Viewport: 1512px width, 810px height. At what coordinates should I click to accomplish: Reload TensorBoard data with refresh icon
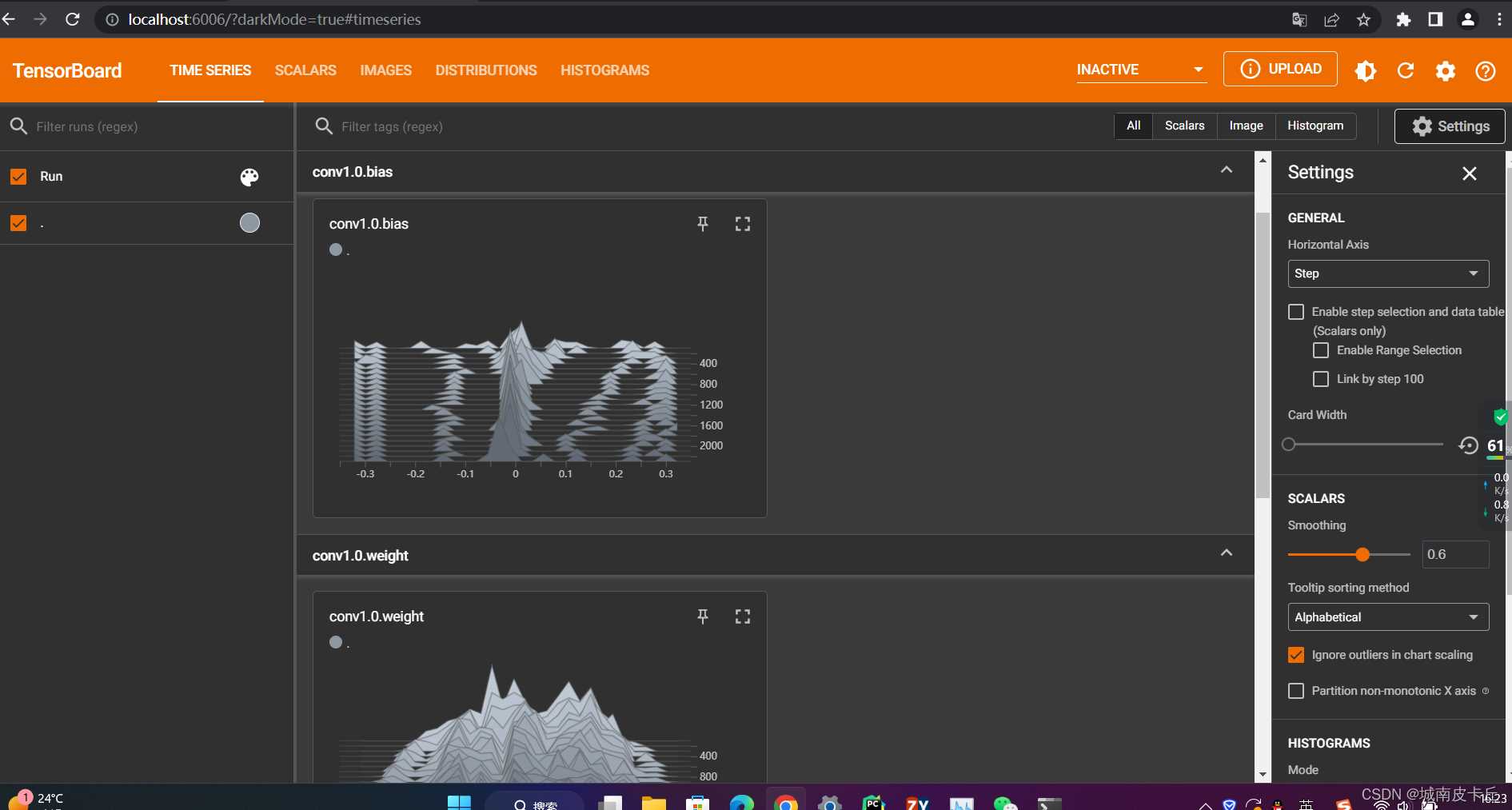1405,70
